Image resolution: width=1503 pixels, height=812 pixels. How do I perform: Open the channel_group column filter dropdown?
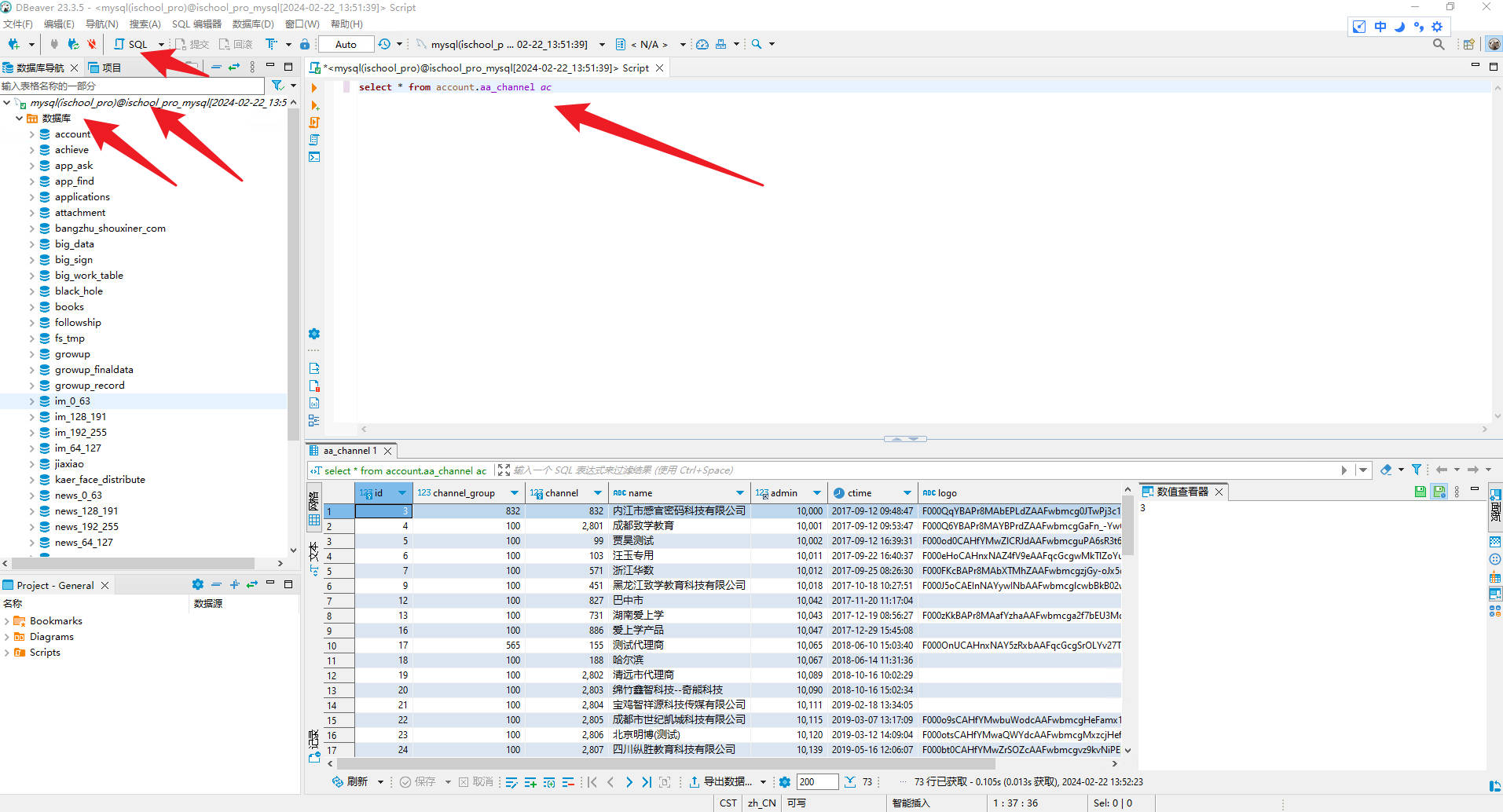coord(515,493)
